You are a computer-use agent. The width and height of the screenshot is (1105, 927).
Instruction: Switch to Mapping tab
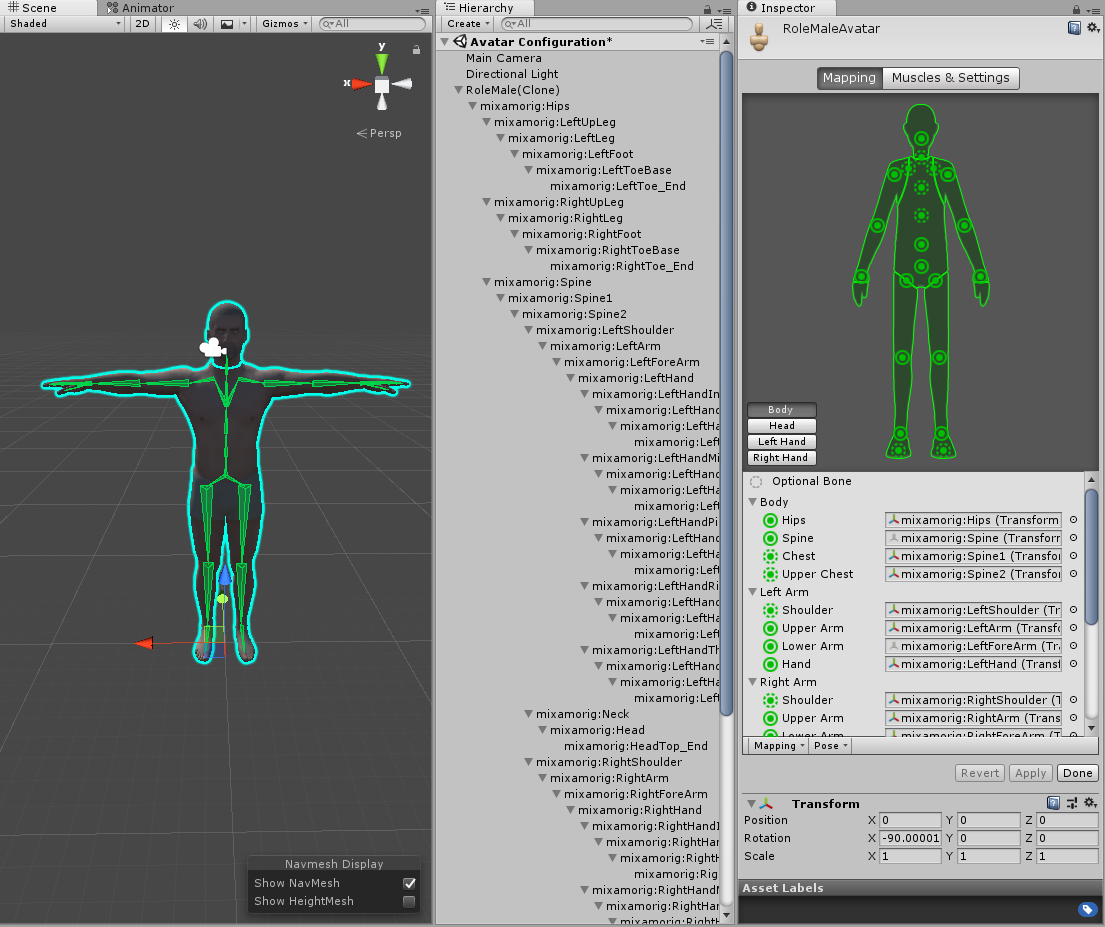tap(849, 78)
